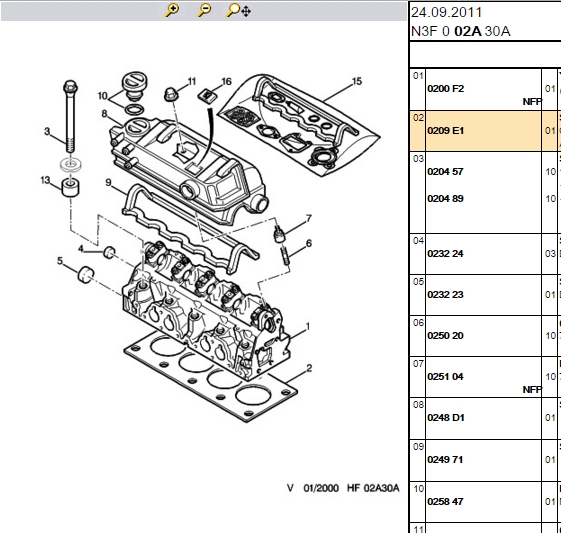561x533 pixels.
Task: Click row index 05 in parts table
Action: [418, 282]
